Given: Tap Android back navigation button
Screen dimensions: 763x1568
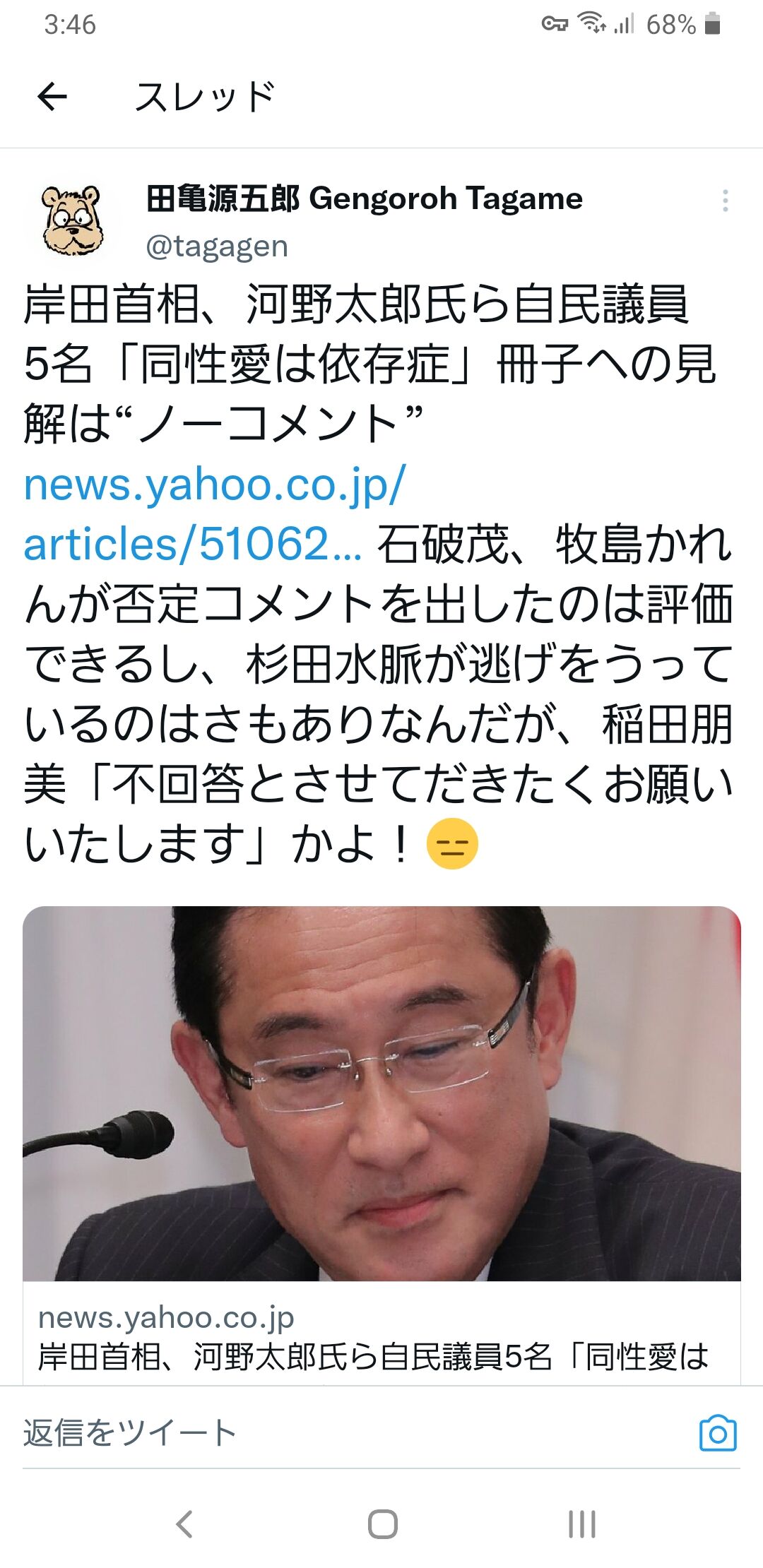Looking at the screenshot, I should [x=184, y=1524].
